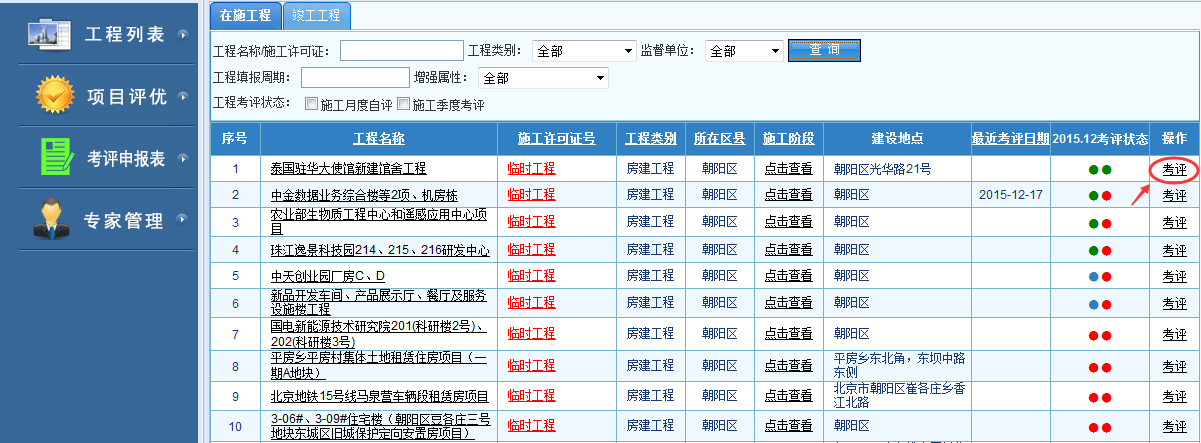1201x443 pixels.
Task: Sort by 最近考评日期 column header
Action: click(1010, 138)
